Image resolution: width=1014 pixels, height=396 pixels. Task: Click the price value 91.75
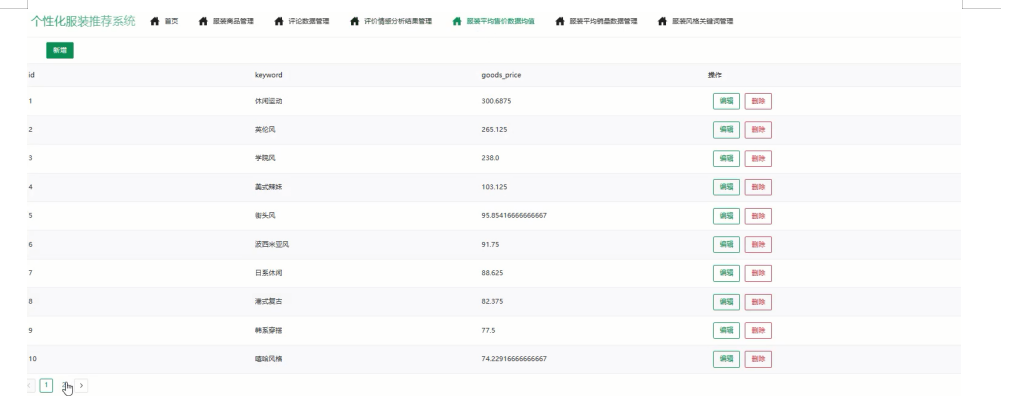(490, 245)
